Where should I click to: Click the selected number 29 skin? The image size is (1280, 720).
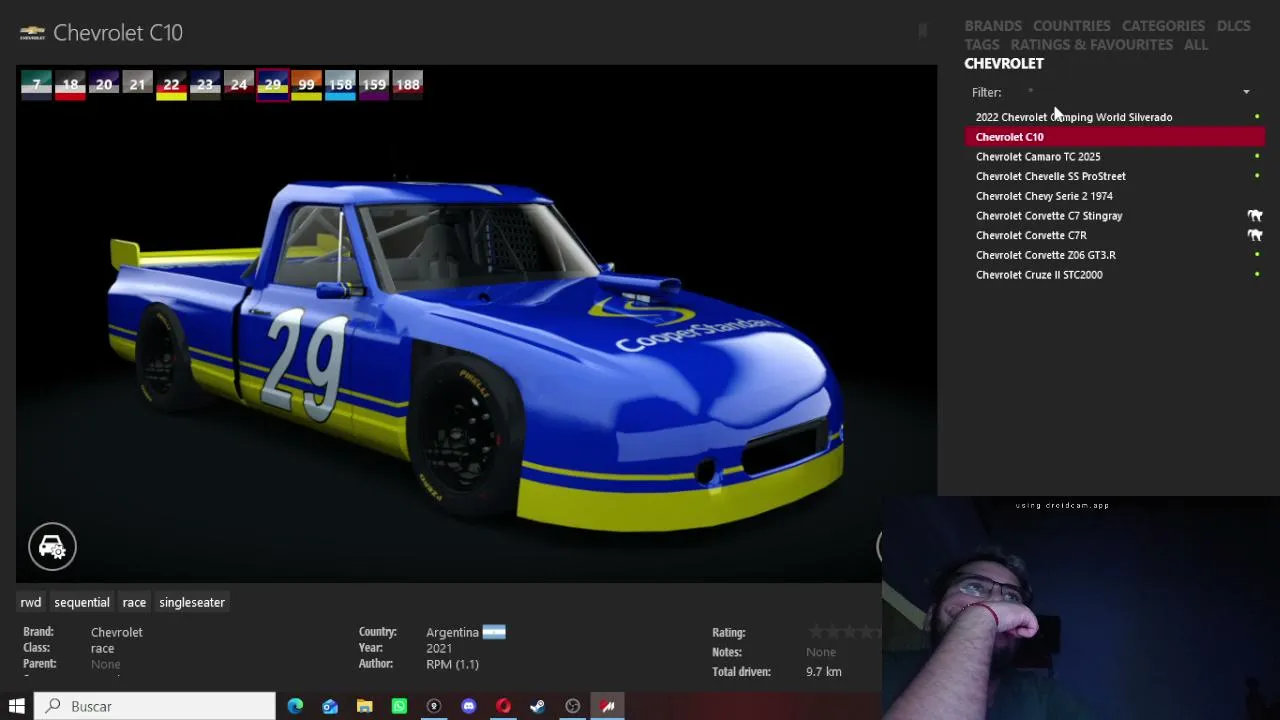click(x=273, y=85)
